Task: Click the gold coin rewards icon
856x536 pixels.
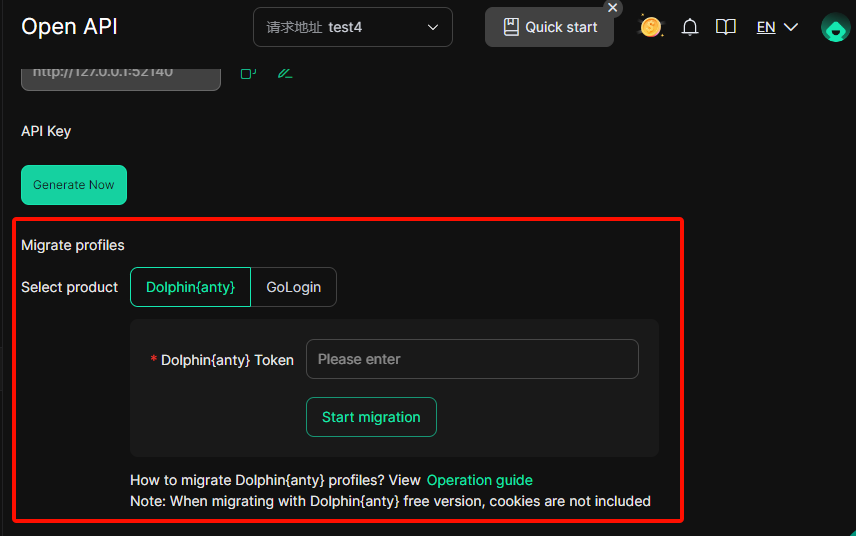Action: [x=650, y=26]
